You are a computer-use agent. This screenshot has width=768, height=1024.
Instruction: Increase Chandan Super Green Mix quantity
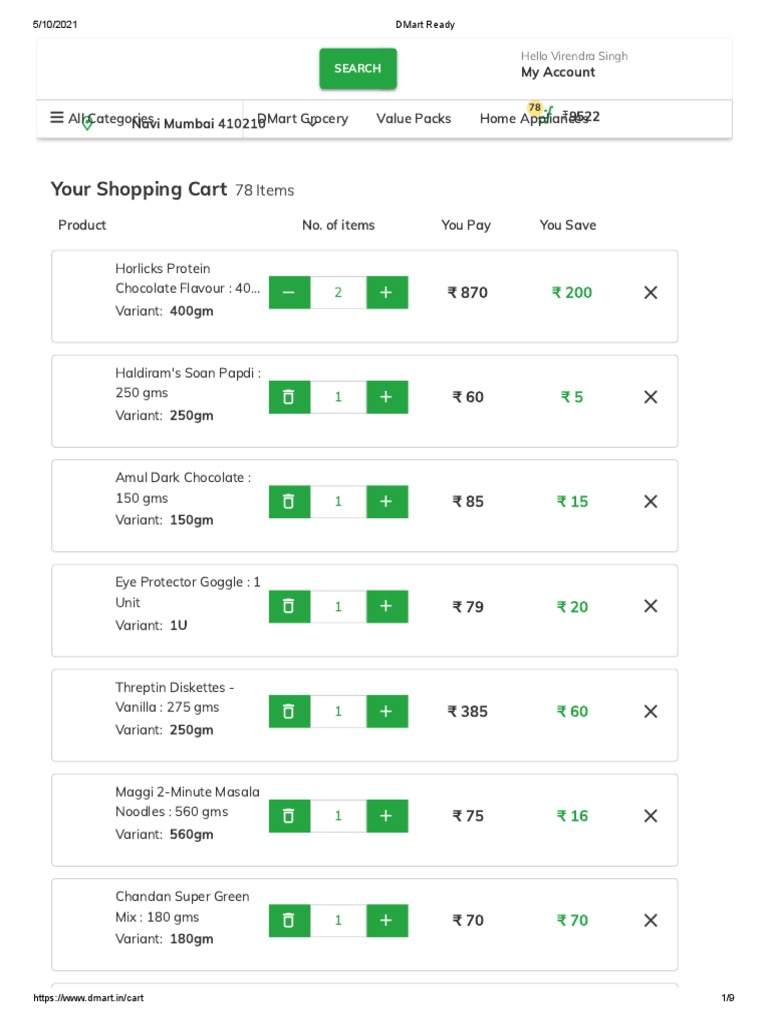[387, 920]
